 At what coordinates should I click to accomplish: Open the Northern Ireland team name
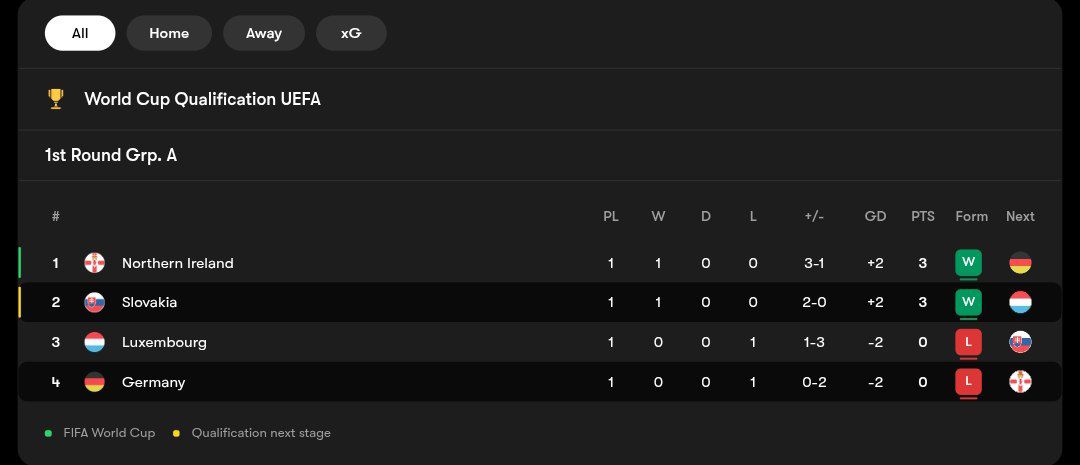(x=177, y=263)
